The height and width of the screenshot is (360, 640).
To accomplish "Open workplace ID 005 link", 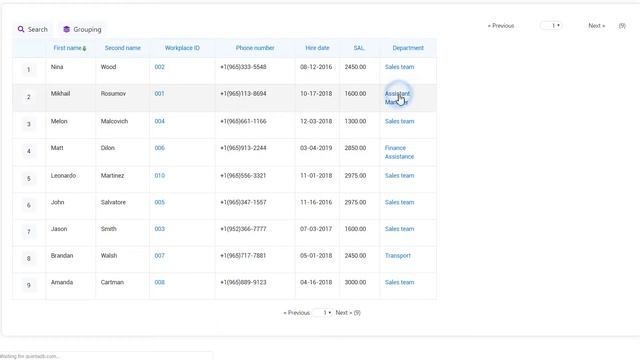I will pos(160,202).
